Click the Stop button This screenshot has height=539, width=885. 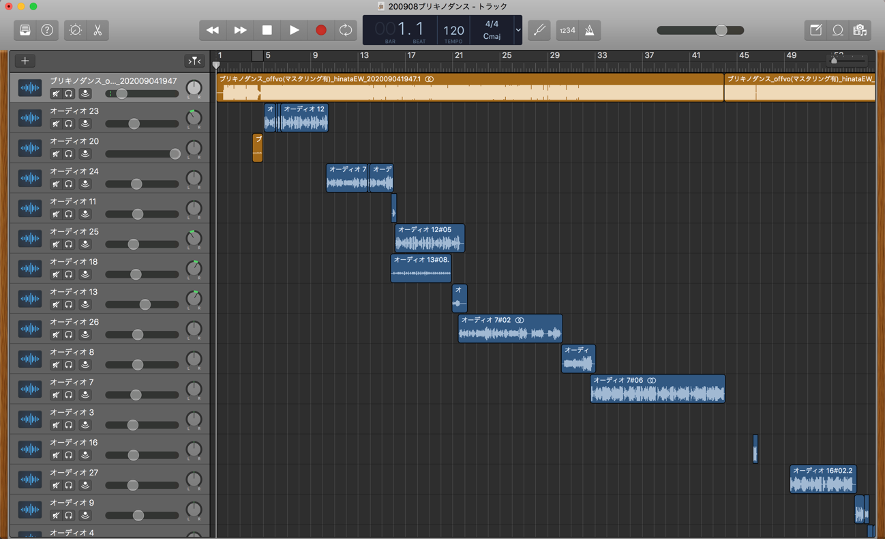(x=267, y=30)
